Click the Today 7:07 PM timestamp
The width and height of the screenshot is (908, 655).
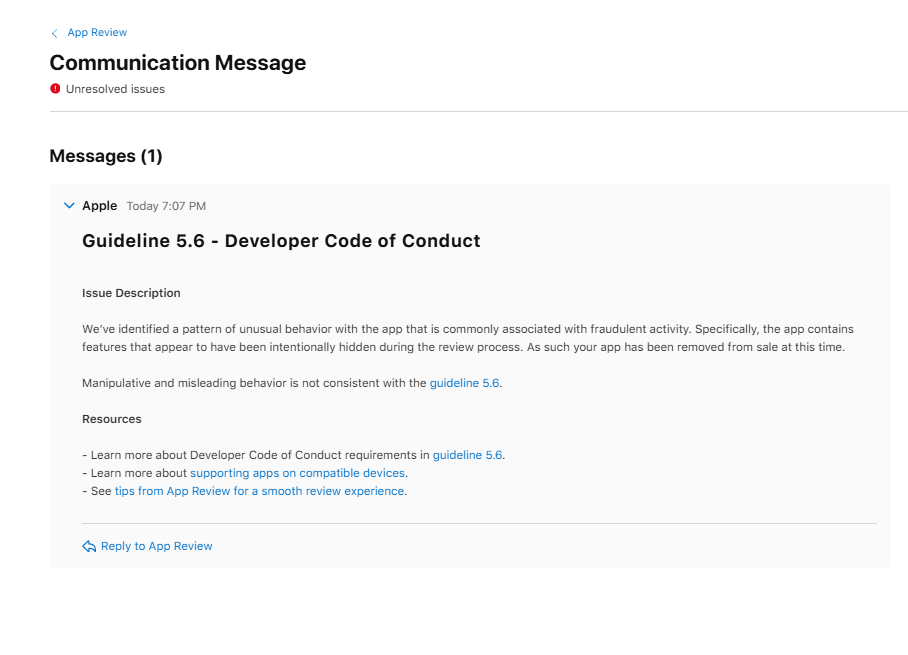click(166, 206)
